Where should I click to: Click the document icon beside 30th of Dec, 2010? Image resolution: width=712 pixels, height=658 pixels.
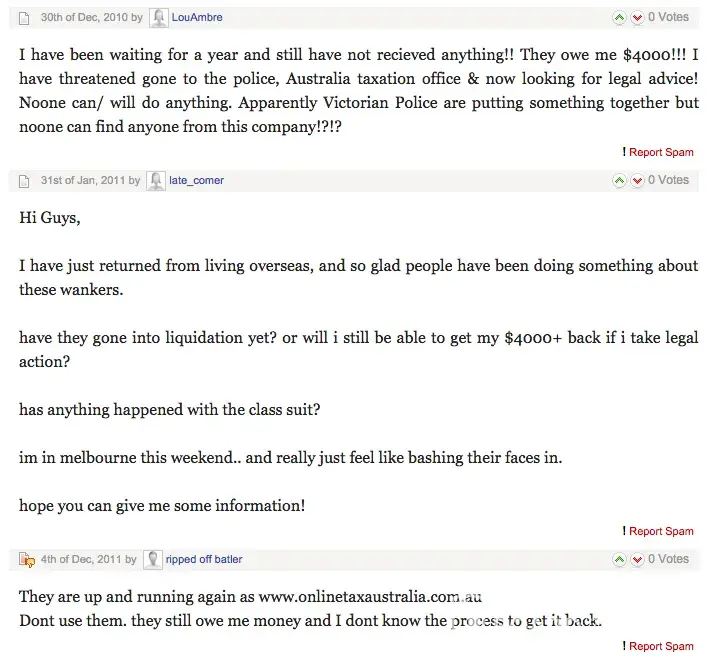25,18
